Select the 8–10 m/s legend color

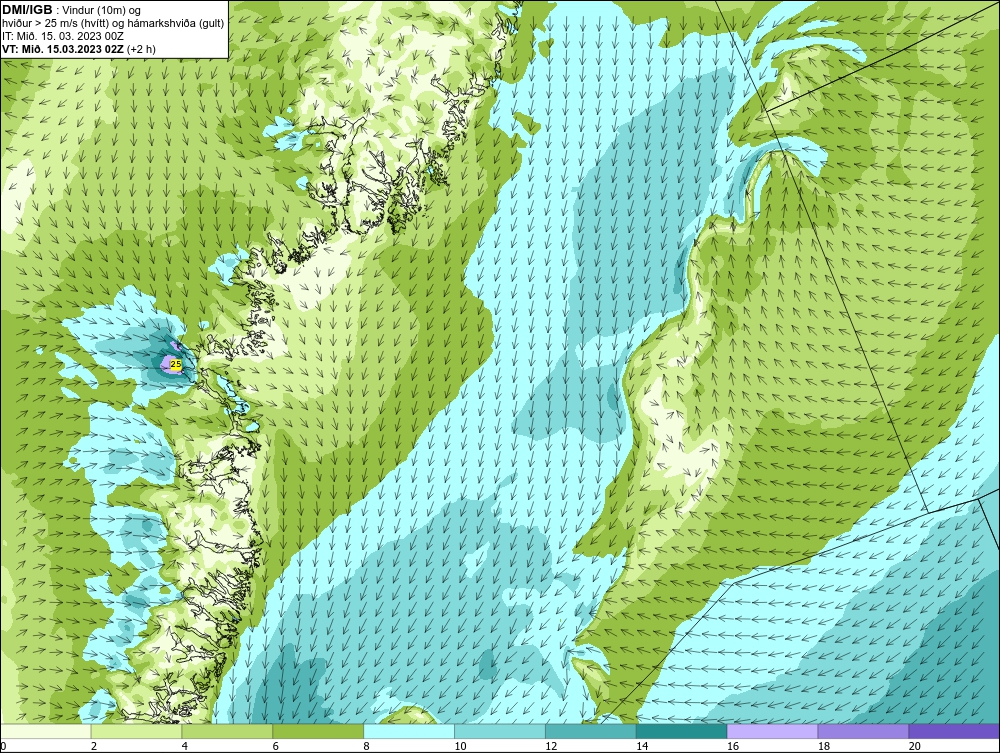(409, 731)
